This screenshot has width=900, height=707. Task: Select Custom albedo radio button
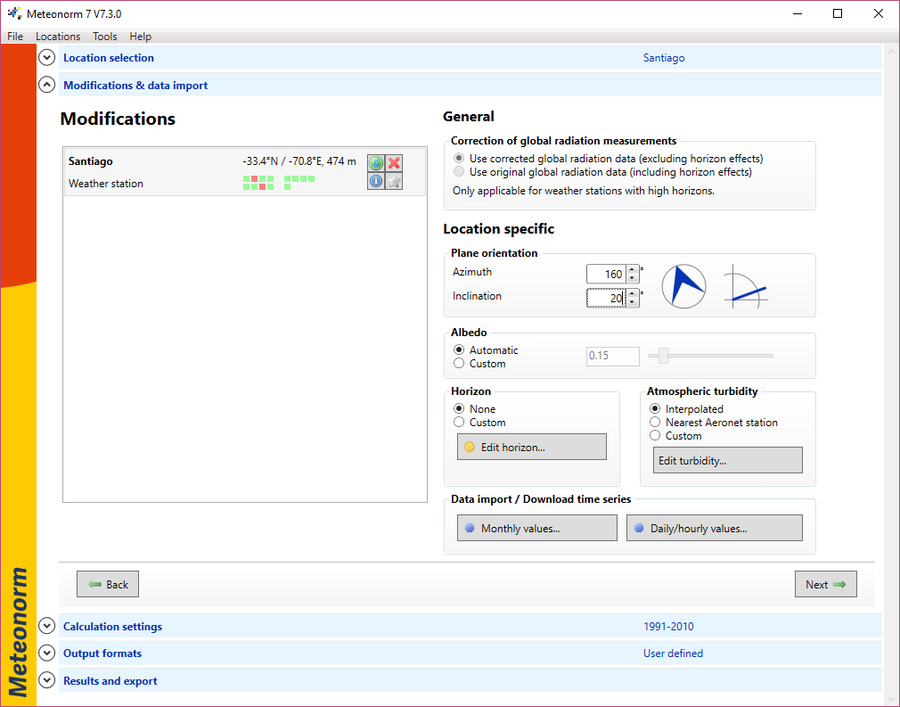(x=459, y=363)
